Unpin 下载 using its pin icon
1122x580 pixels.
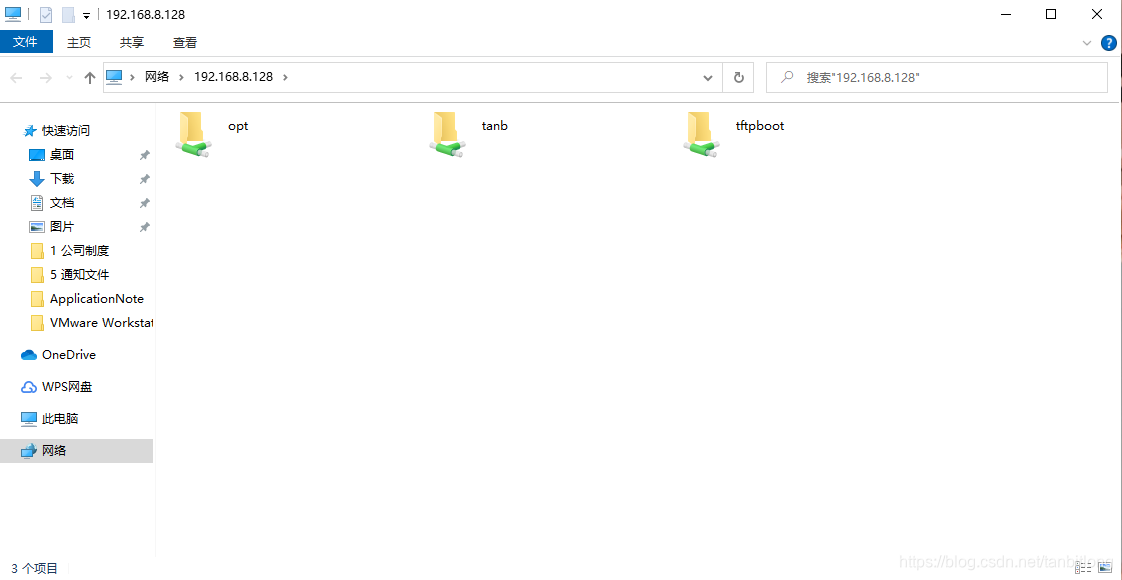click(145, 179)
